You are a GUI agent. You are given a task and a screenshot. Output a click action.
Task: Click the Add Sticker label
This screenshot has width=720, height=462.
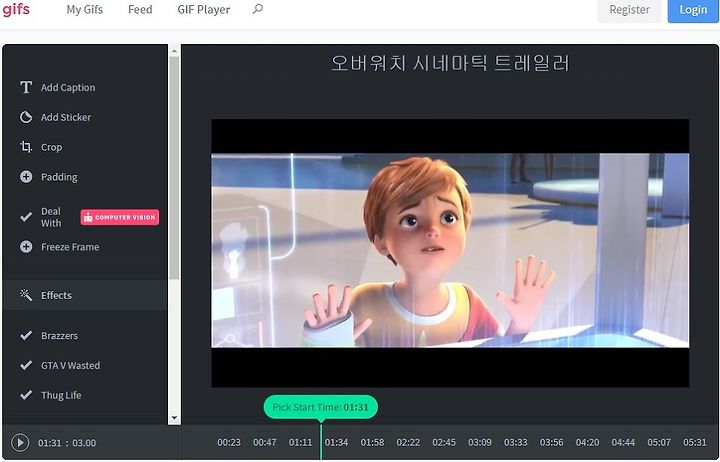[x=66, y=118]
